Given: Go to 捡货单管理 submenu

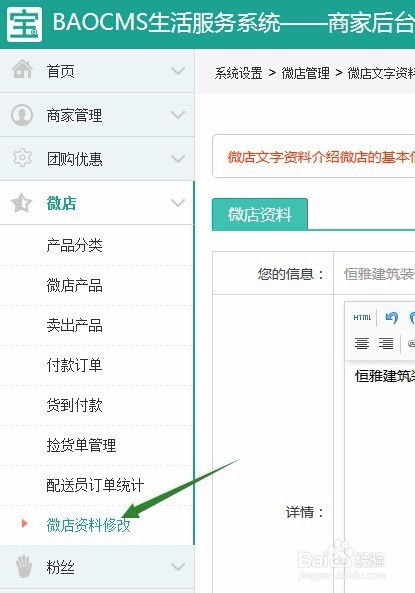Looking at the screenshot, I should click(x=81, y=446).
